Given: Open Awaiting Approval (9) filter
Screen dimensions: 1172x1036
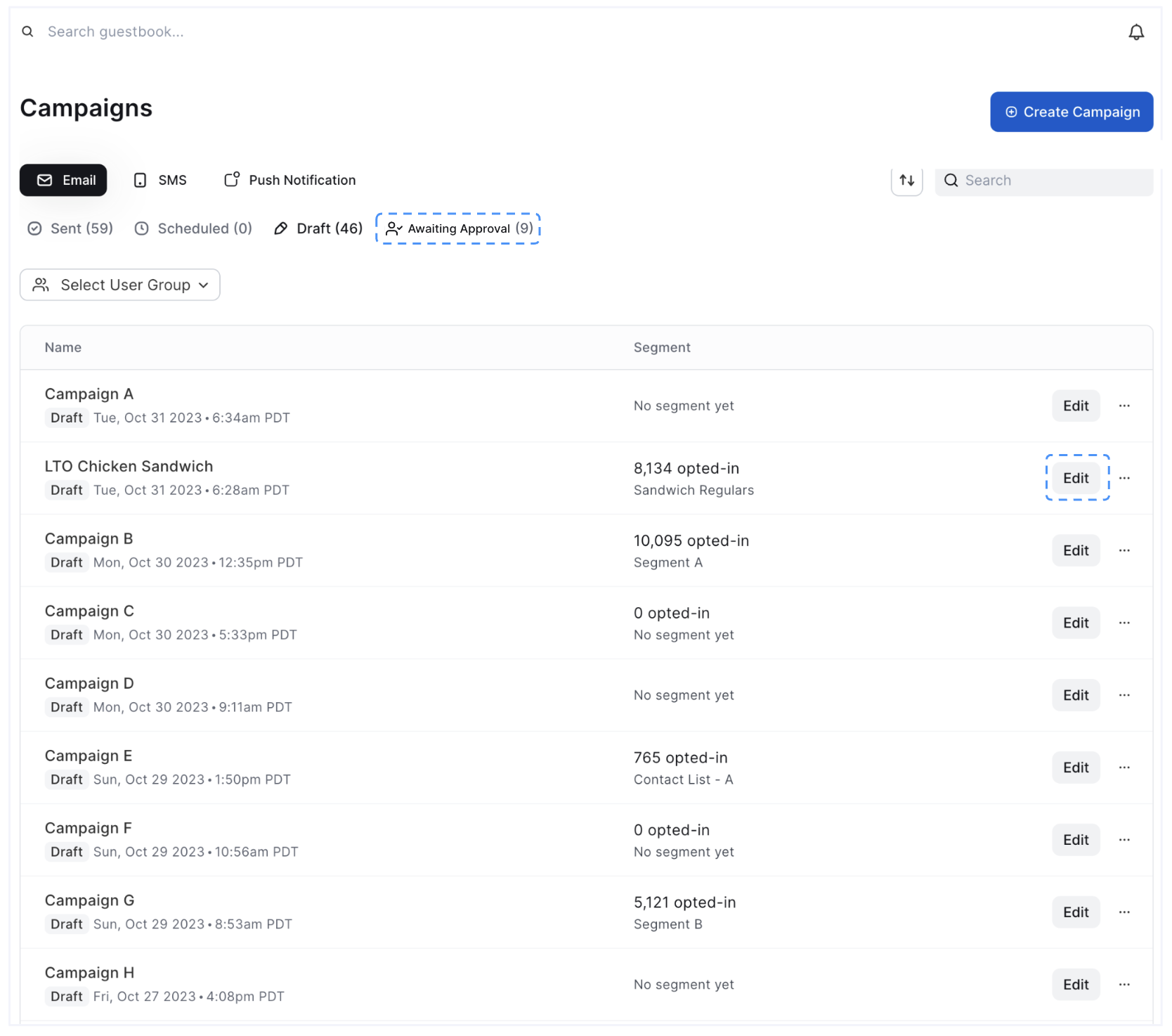Looking at the screenshot, I should [458, 229].
